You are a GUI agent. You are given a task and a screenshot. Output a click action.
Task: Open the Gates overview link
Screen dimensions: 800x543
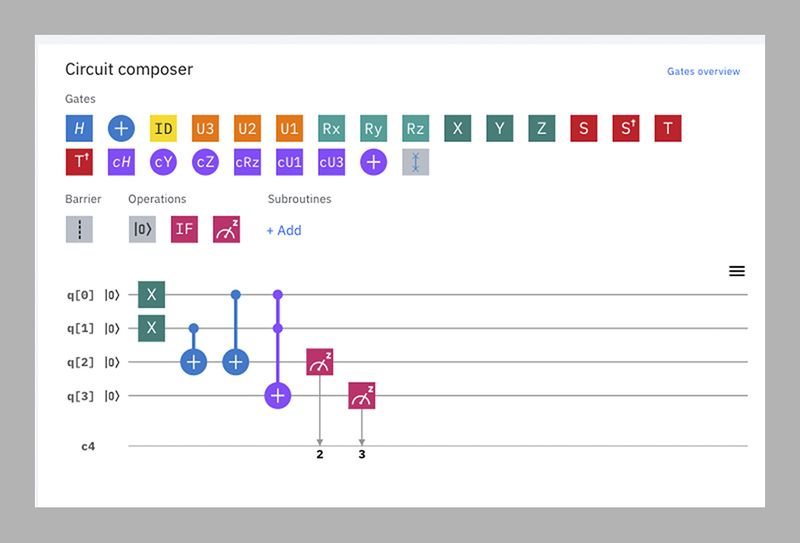[703, 71]
